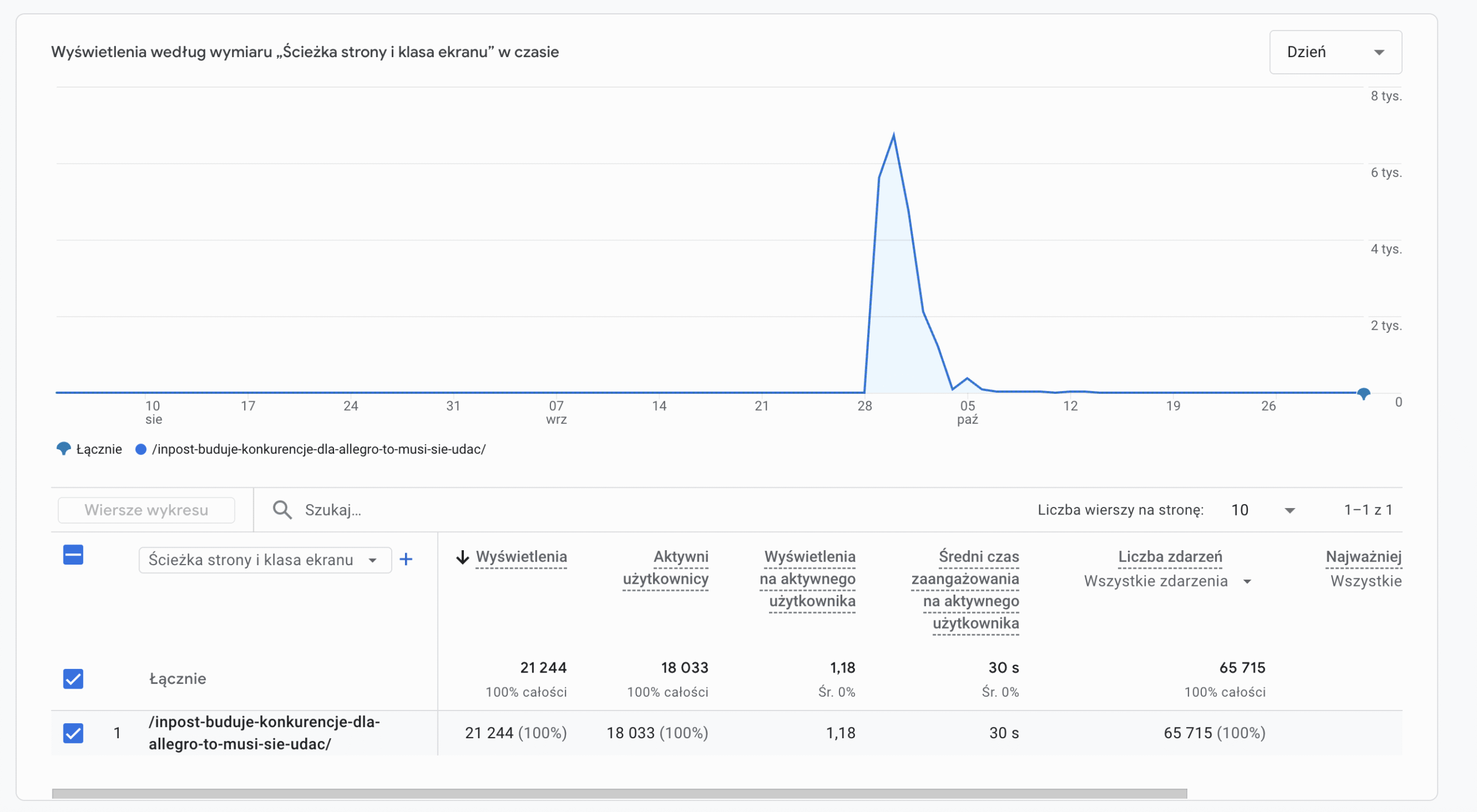Click the search magnifier icon

pyautogui.click(x=282, y=510)
